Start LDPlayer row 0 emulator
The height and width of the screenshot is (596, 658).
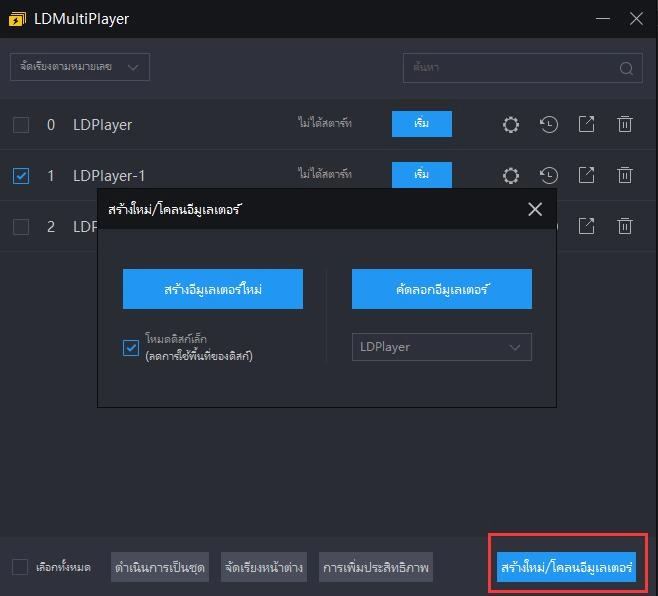pyautogui.click(x=422, y=124)
